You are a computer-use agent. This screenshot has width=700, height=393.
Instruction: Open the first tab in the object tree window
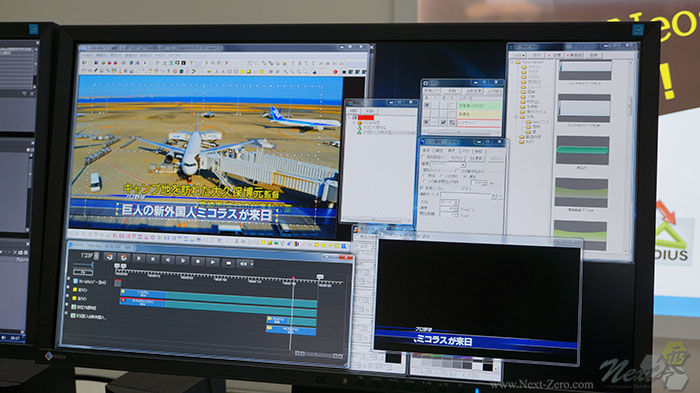(x=354, y=110)
